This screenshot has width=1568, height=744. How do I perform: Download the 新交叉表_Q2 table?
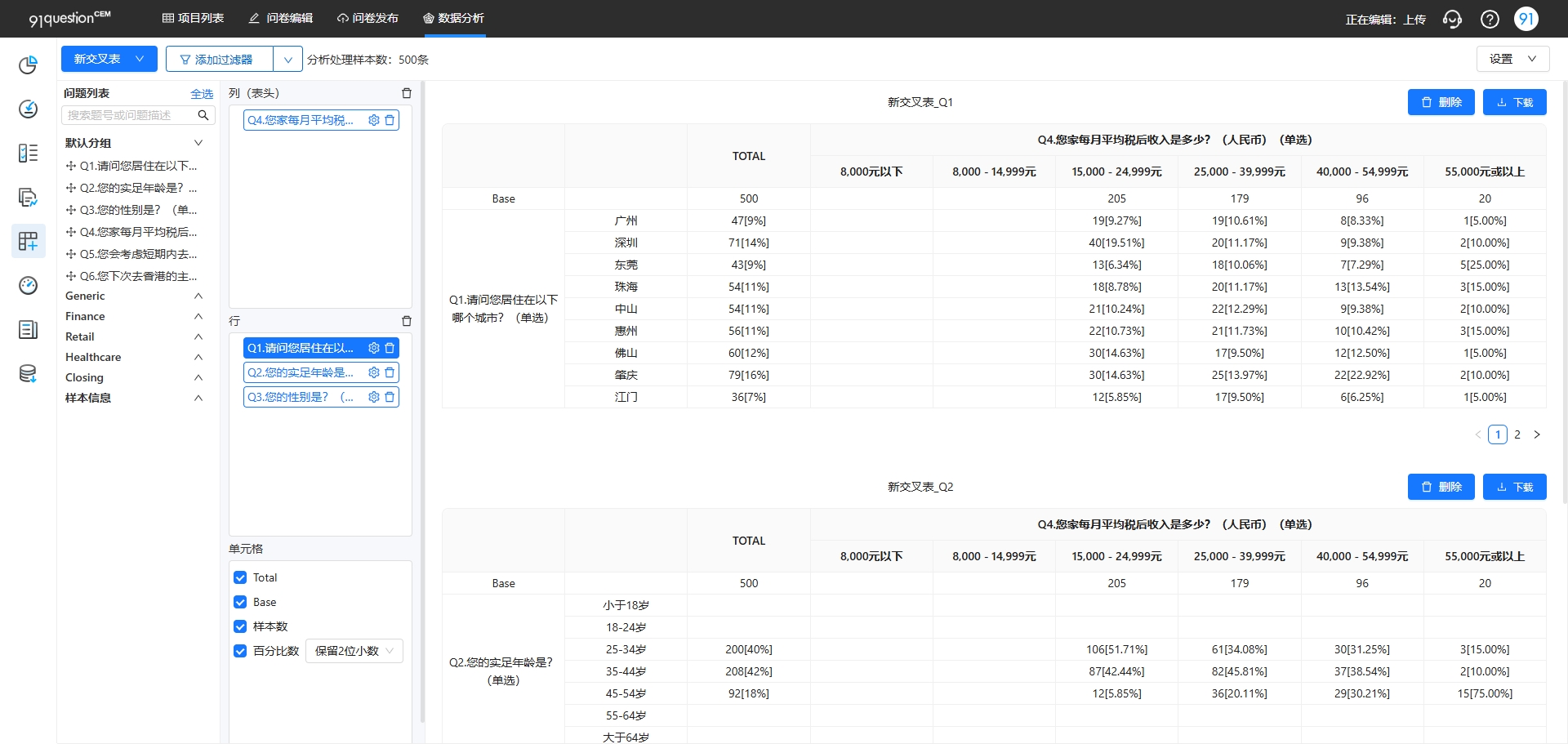(1515, 487)
